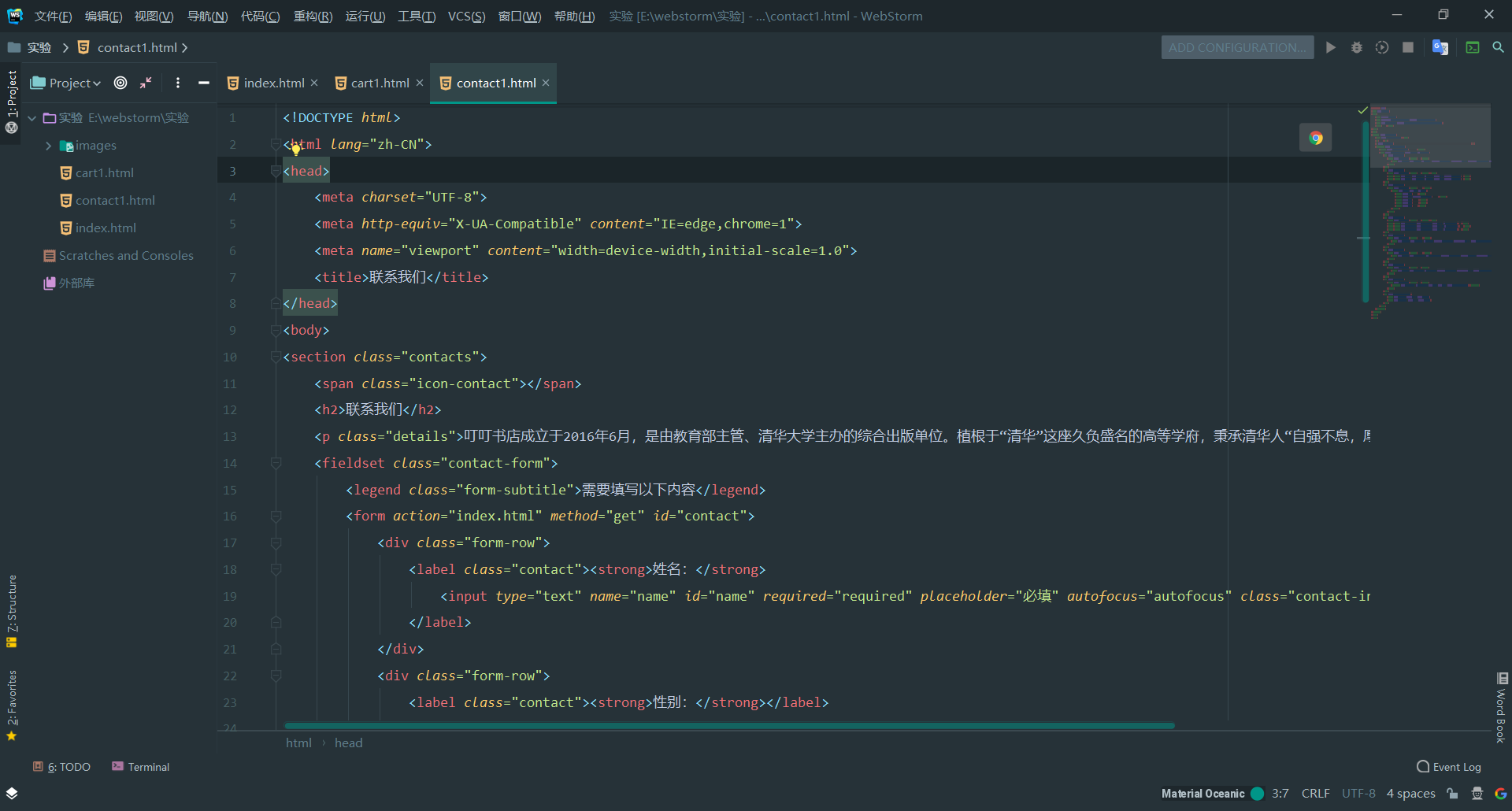Screen dimensions: 1512x811
Task: Open Project panel options menu
Action: pyautogui.click(x=178, y=83)
